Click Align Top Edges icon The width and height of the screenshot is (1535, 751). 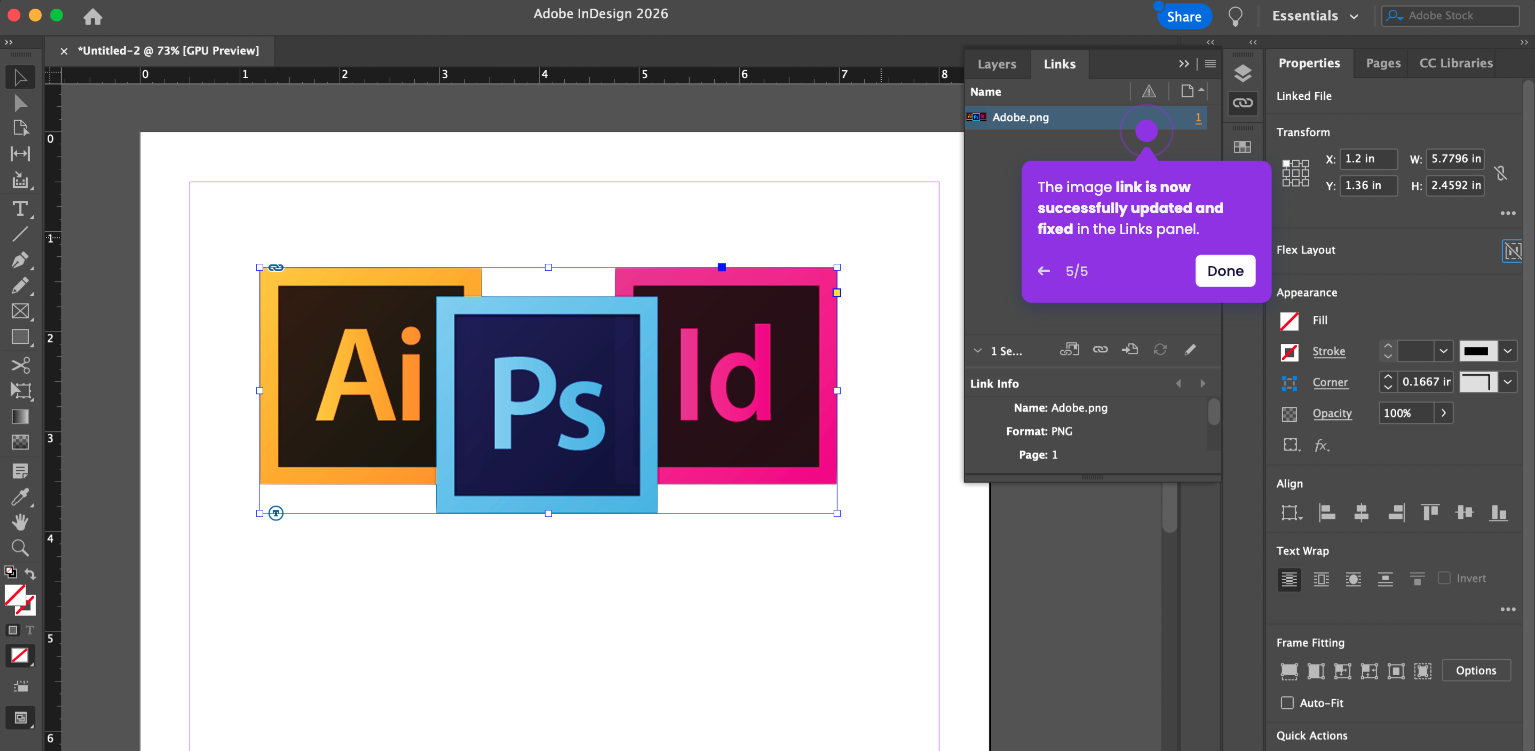(1430, 513)
